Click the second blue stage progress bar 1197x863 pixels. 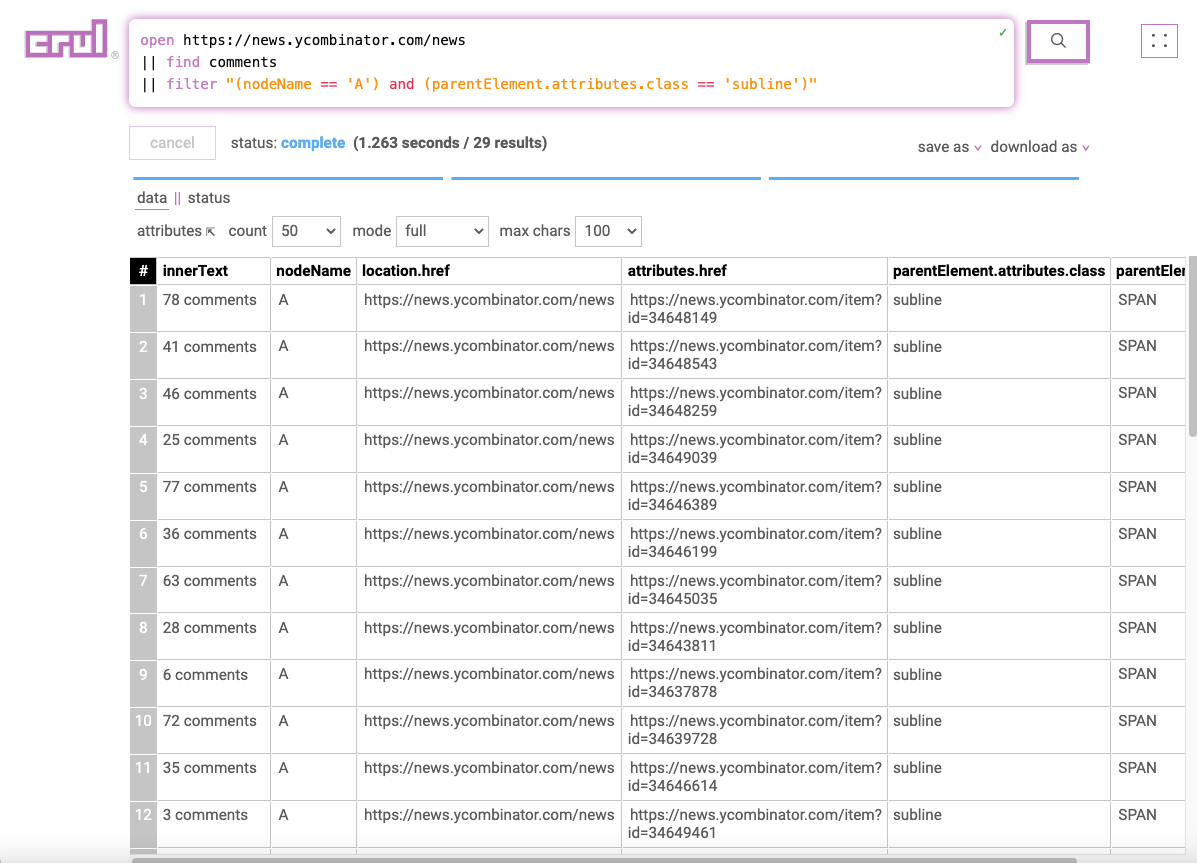click(606, 178)
